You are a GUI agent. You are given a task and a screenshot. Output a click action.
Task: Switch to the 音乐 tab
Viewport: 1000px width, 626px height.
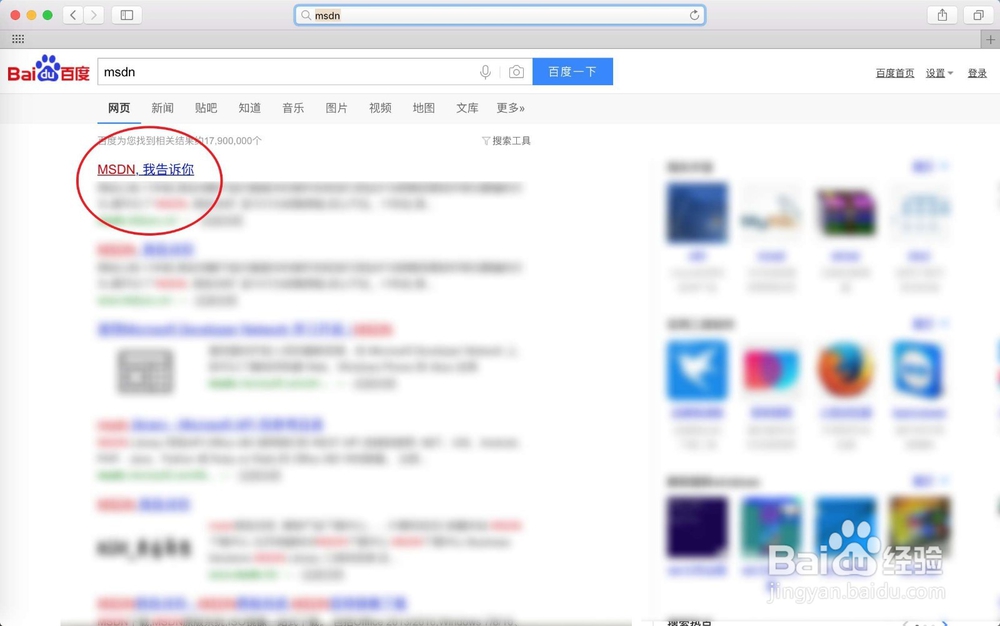click(293, 108)
